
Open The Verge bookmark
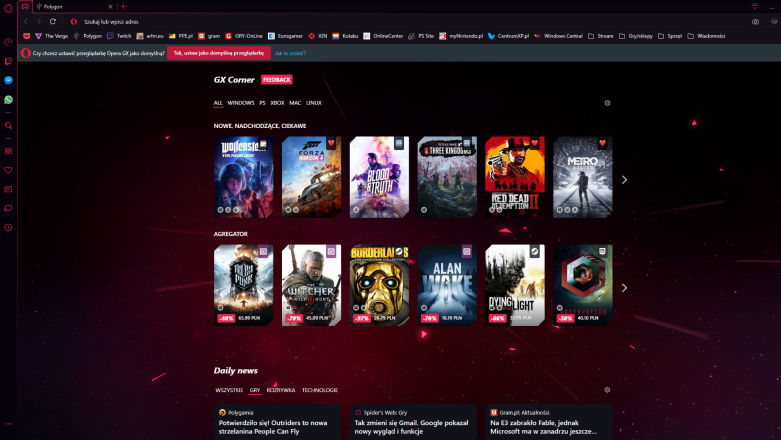52,36
